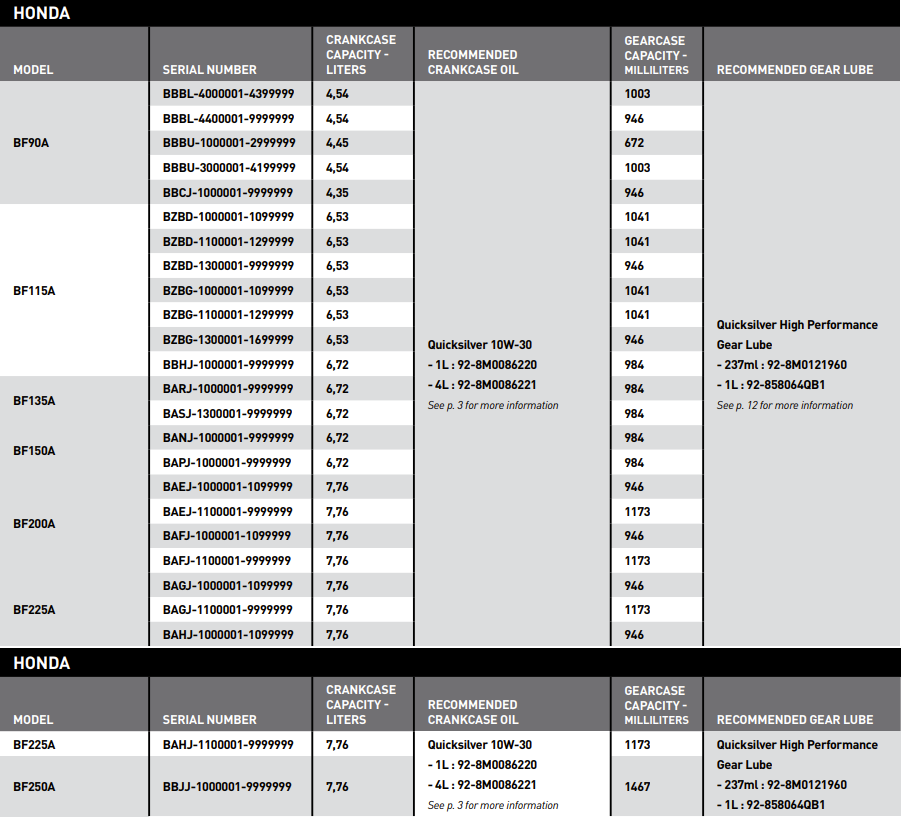
Task: Select serial number BZBG-1000001-1099999
Action: click(x=228, y=291)
